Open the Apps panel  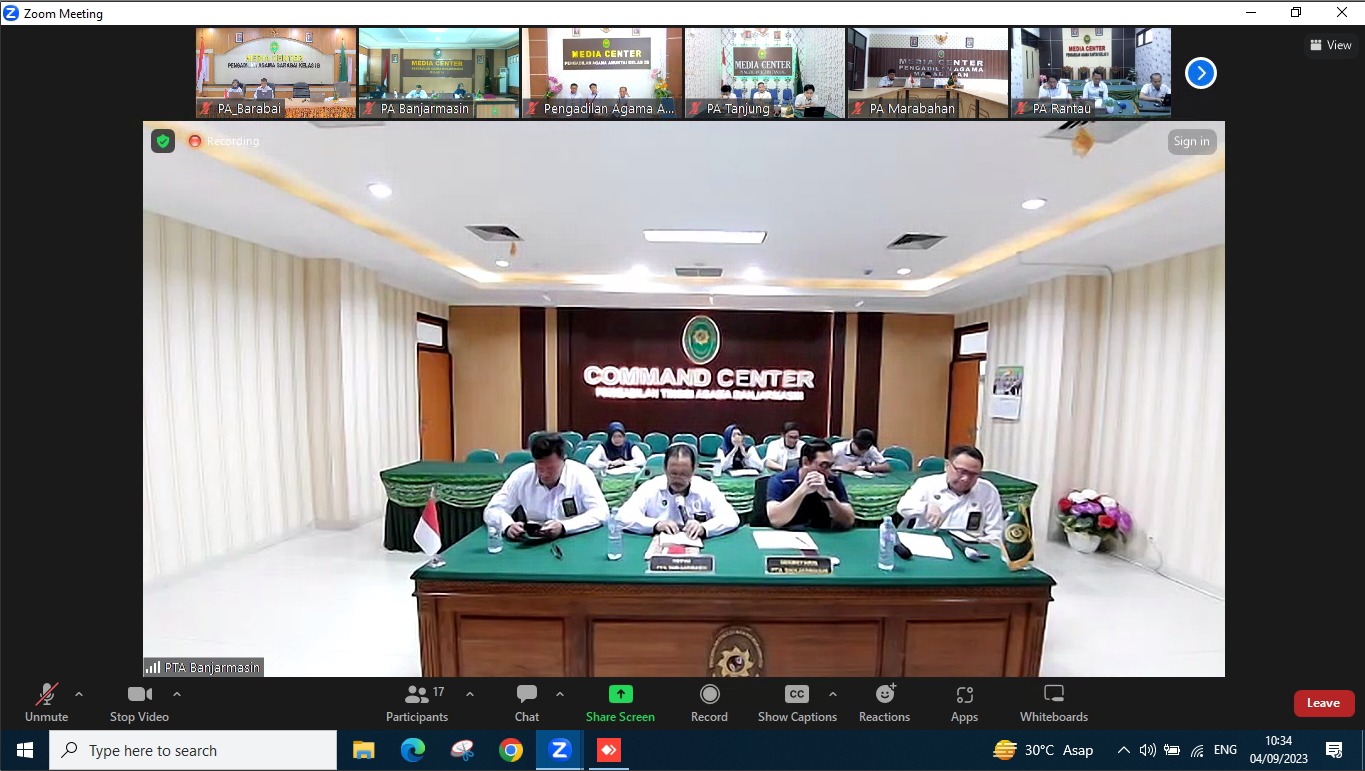click(x=964, y=702)
